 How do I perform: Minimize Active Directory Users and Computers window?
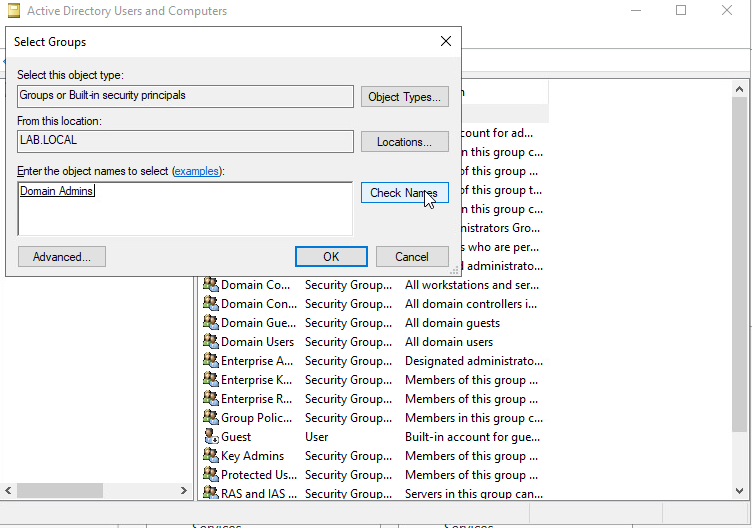click(x=636, y=10)
